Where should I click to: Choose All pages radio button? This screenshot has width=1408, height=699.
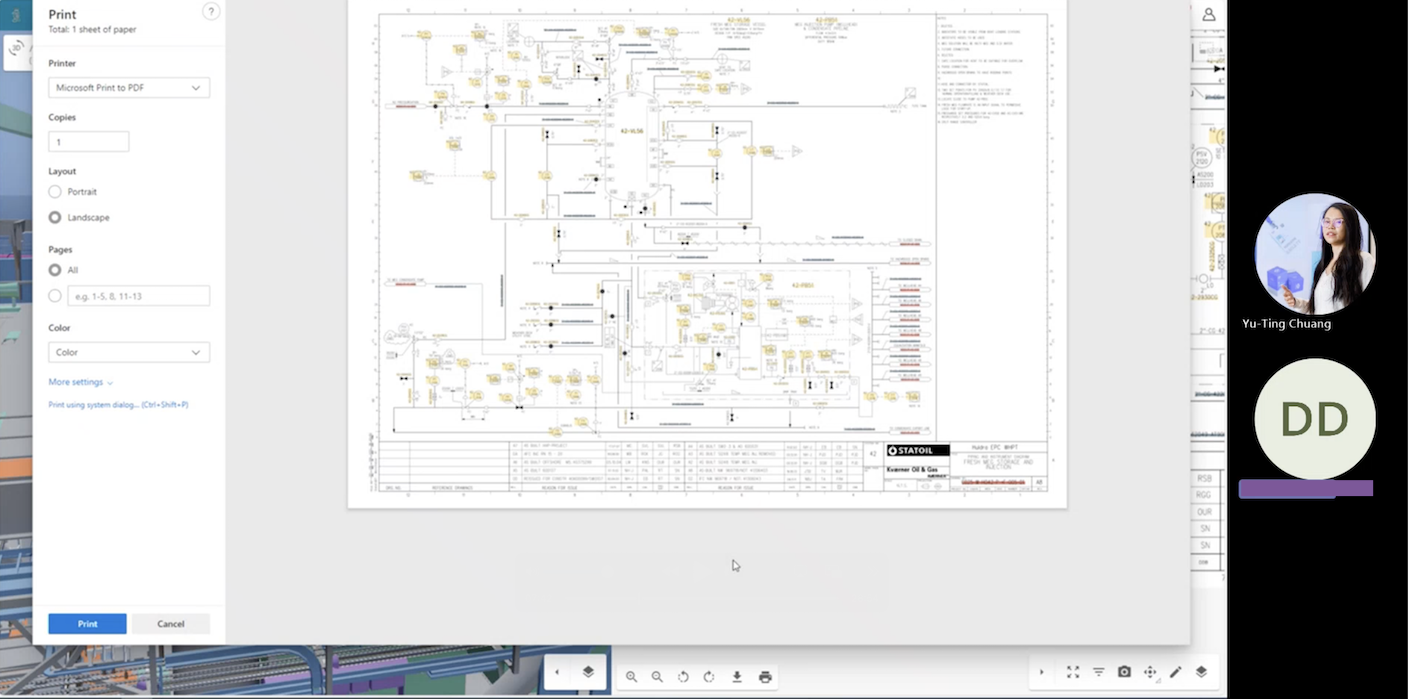55,270
